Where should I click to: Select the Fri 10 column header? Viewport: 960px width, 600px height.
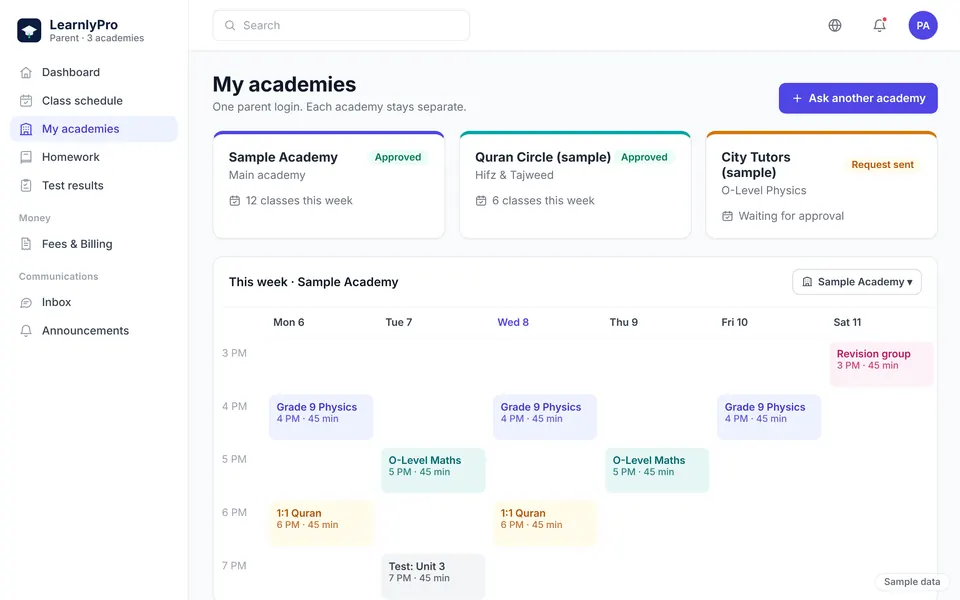[734, 322]
